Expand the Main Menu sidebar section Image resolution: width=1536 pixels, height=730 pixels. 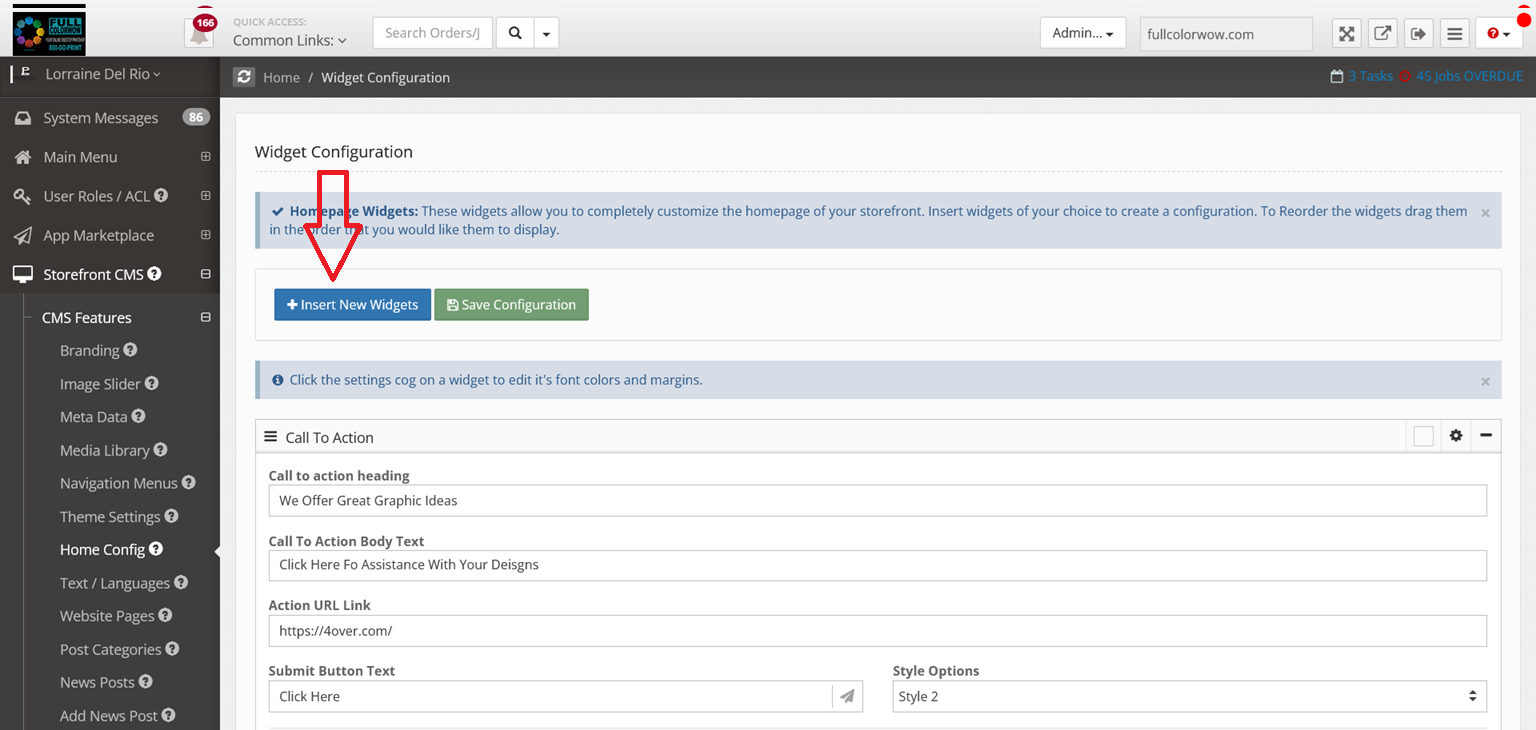coord(206,157)
